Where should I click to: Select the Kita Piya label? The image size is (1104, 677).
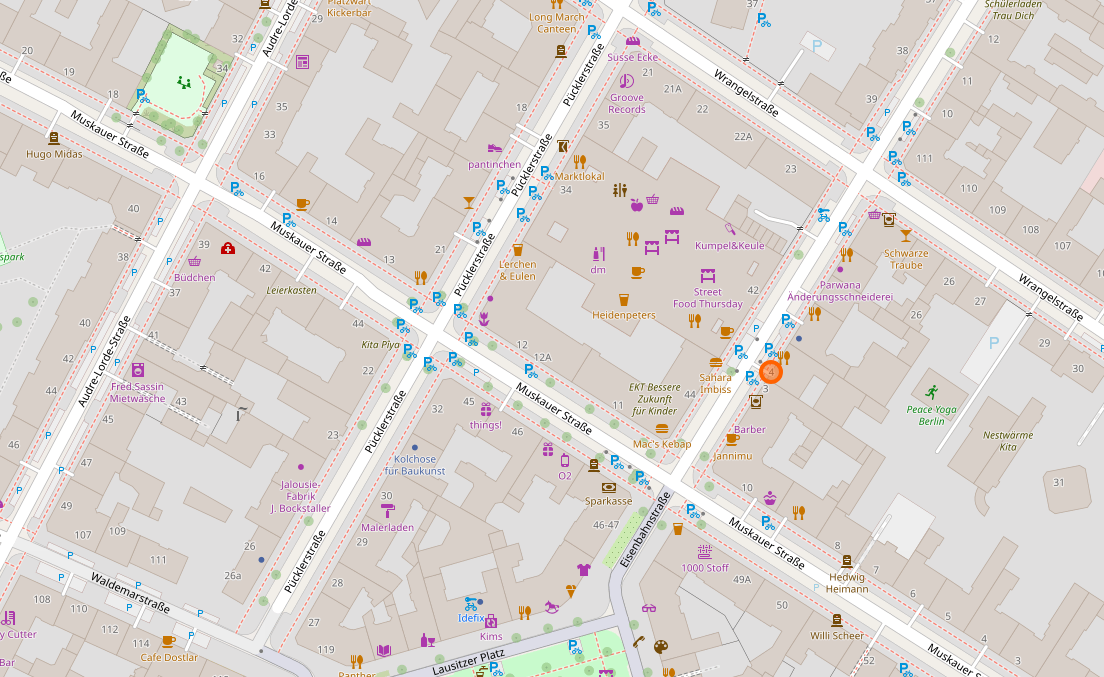[x=380, y=345]
